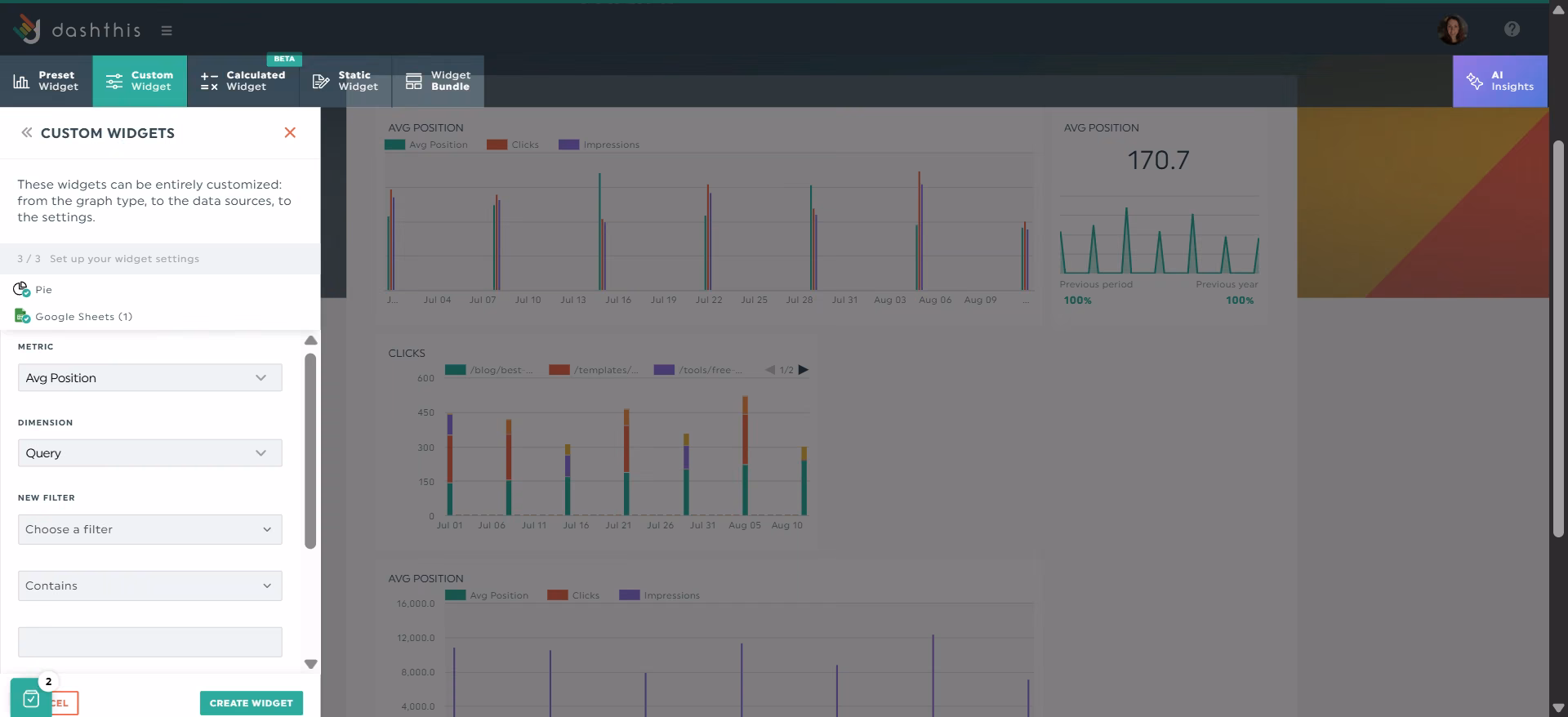
Task: Toggle /templates/ legend in Clicks chart
Action: [594, 370]
